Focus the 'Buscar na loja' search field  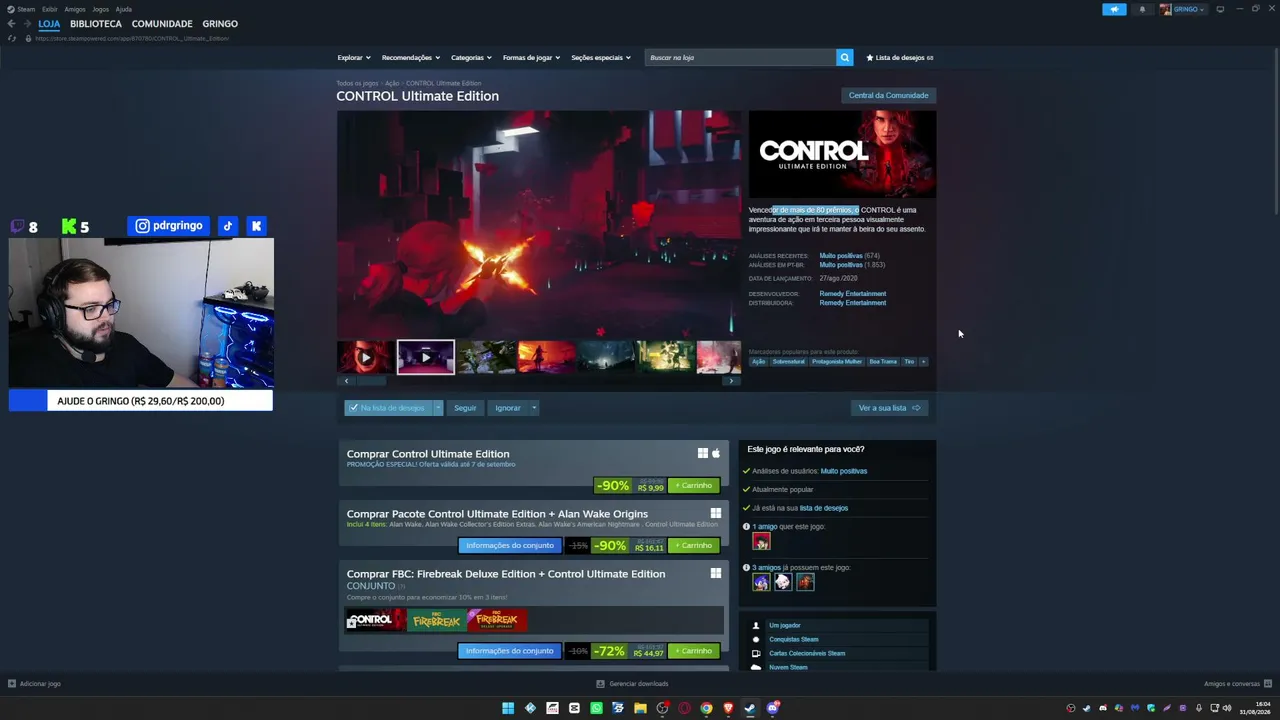[x=741, y=57]
